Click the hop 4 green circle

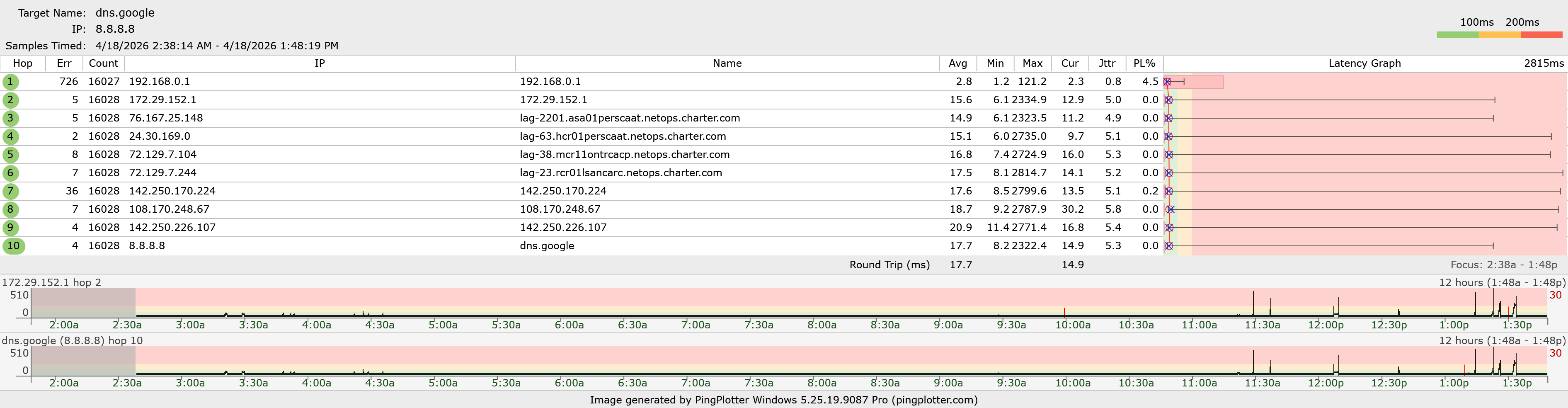pyautogui.click(x=10, y=136)
